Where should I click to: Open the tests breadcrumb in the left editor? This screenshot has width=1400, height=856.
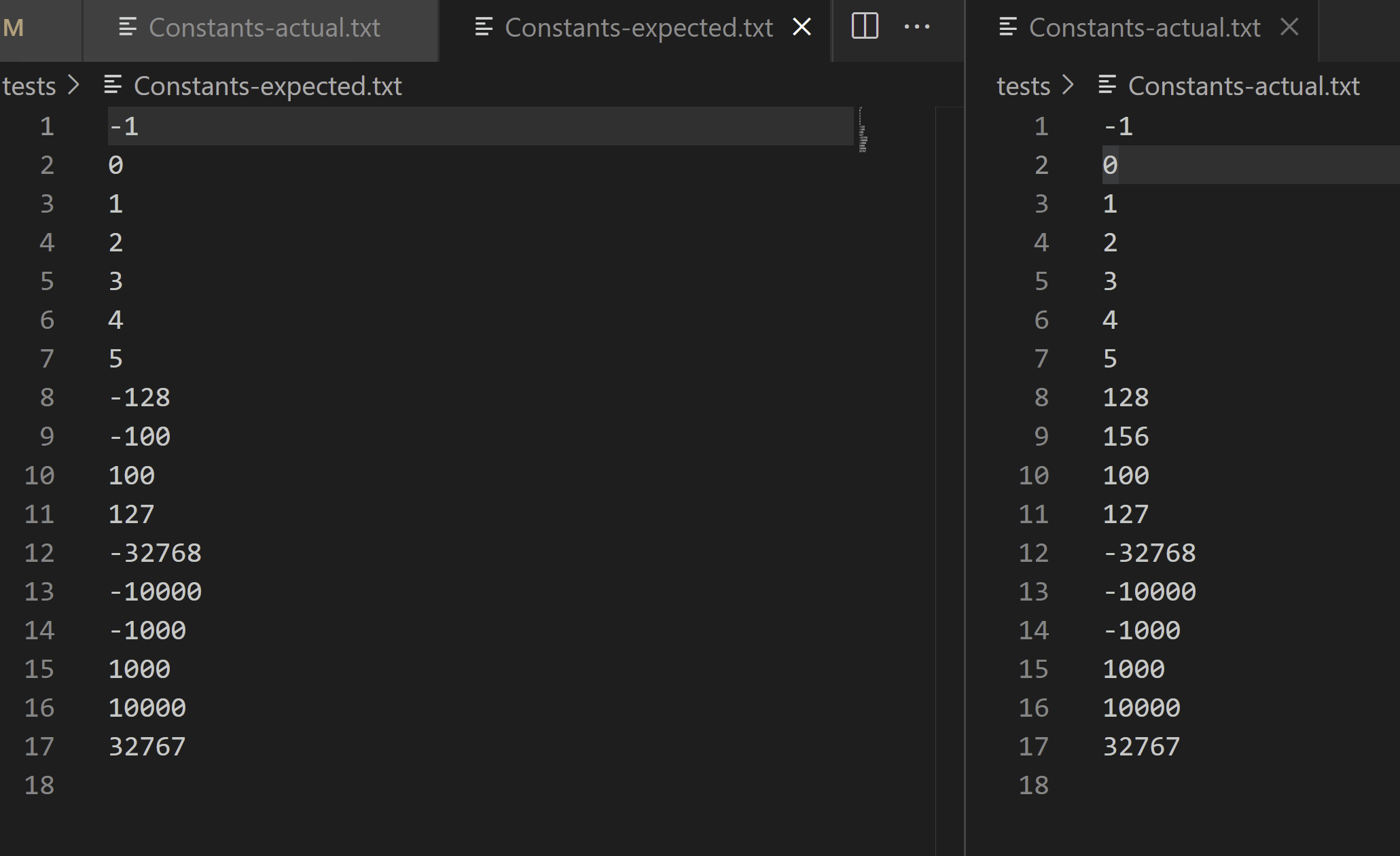coord(29,86)
